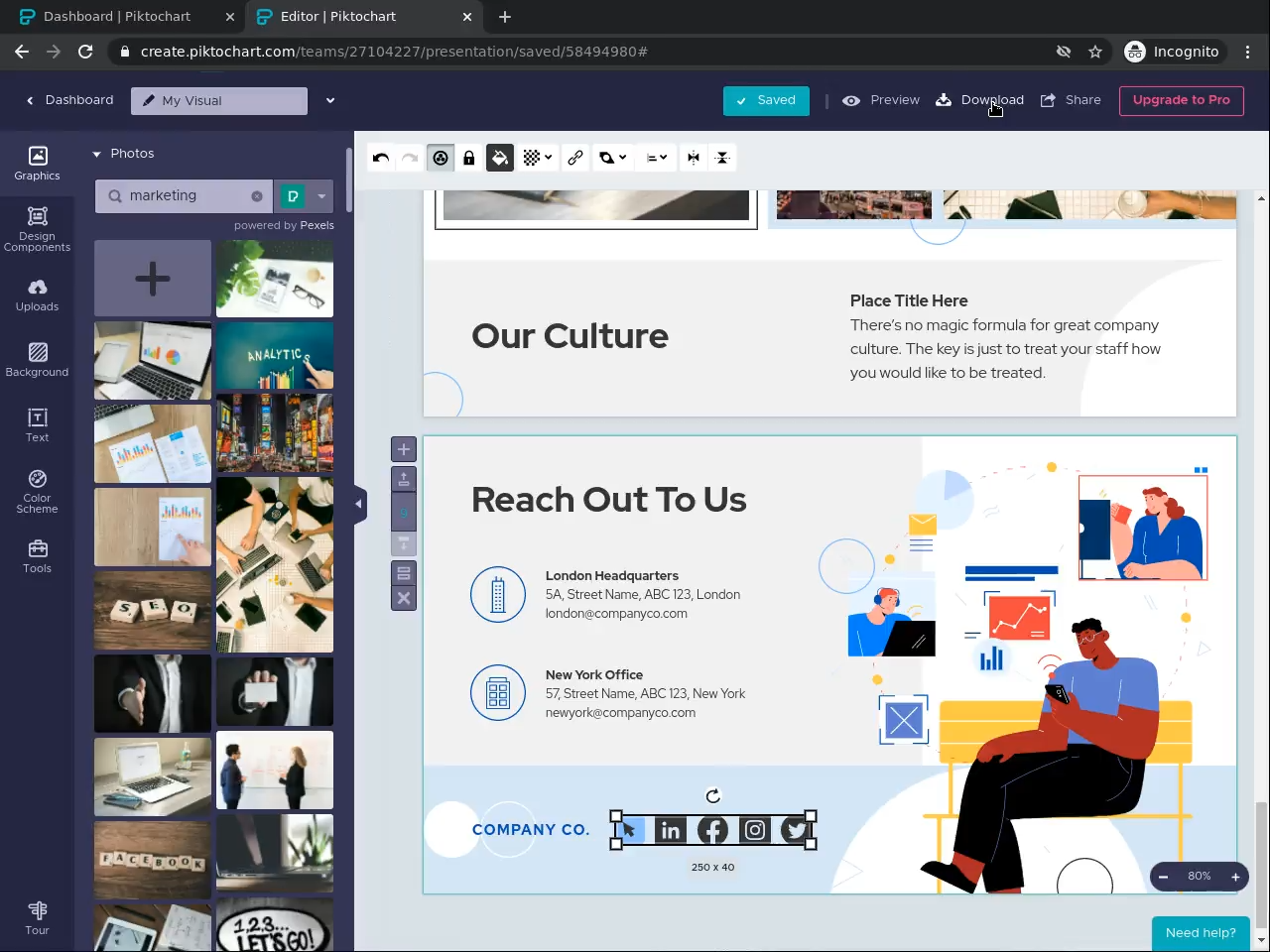
Task: Click the Share button
Action: (x=1071, y=100)
